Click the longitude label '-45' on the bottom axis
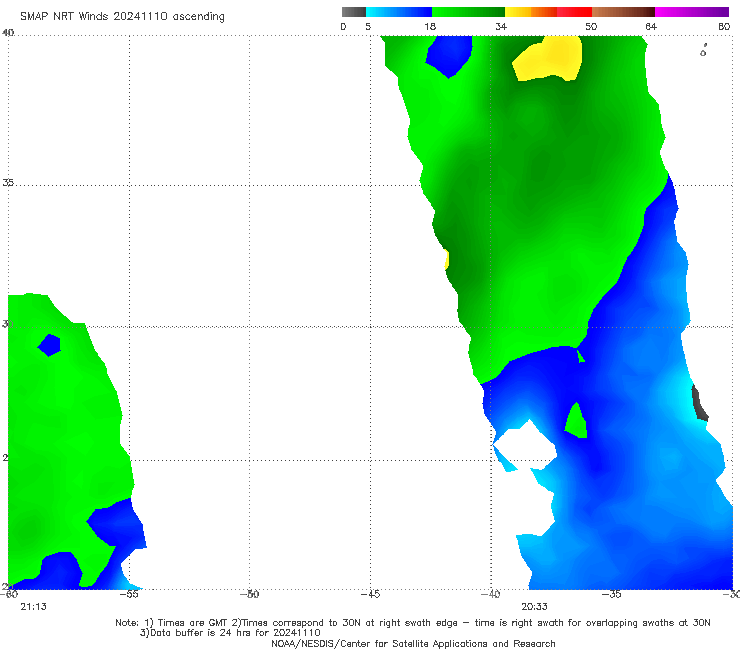The height and width of the screenshot is (650, 740). pos(370,594)
